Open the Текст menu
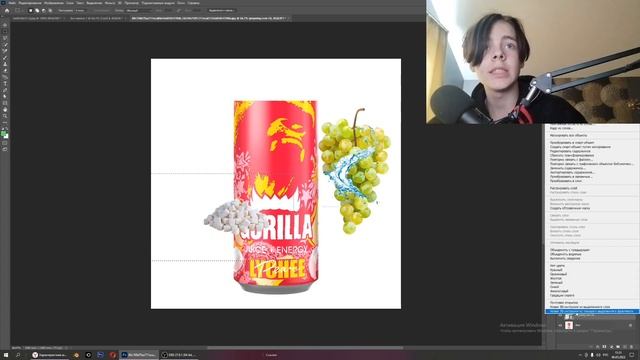This screenshot has width=640, height=360. (x=80, y=3)
